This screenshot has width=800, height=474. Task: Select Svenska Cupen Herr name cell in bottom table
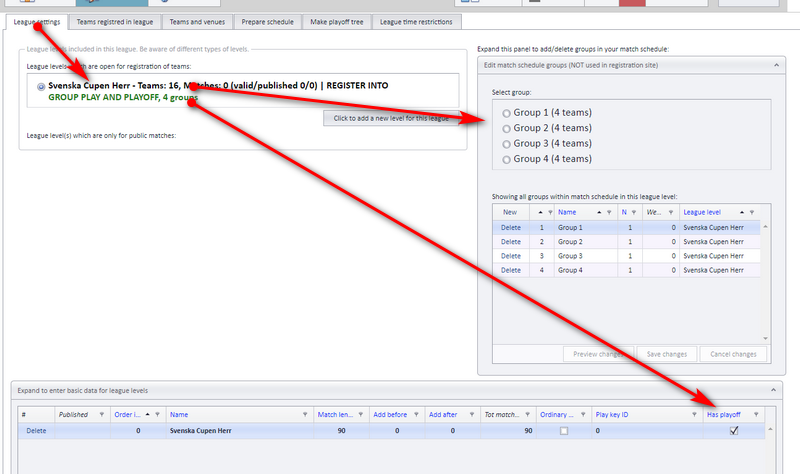click(239, 431)
